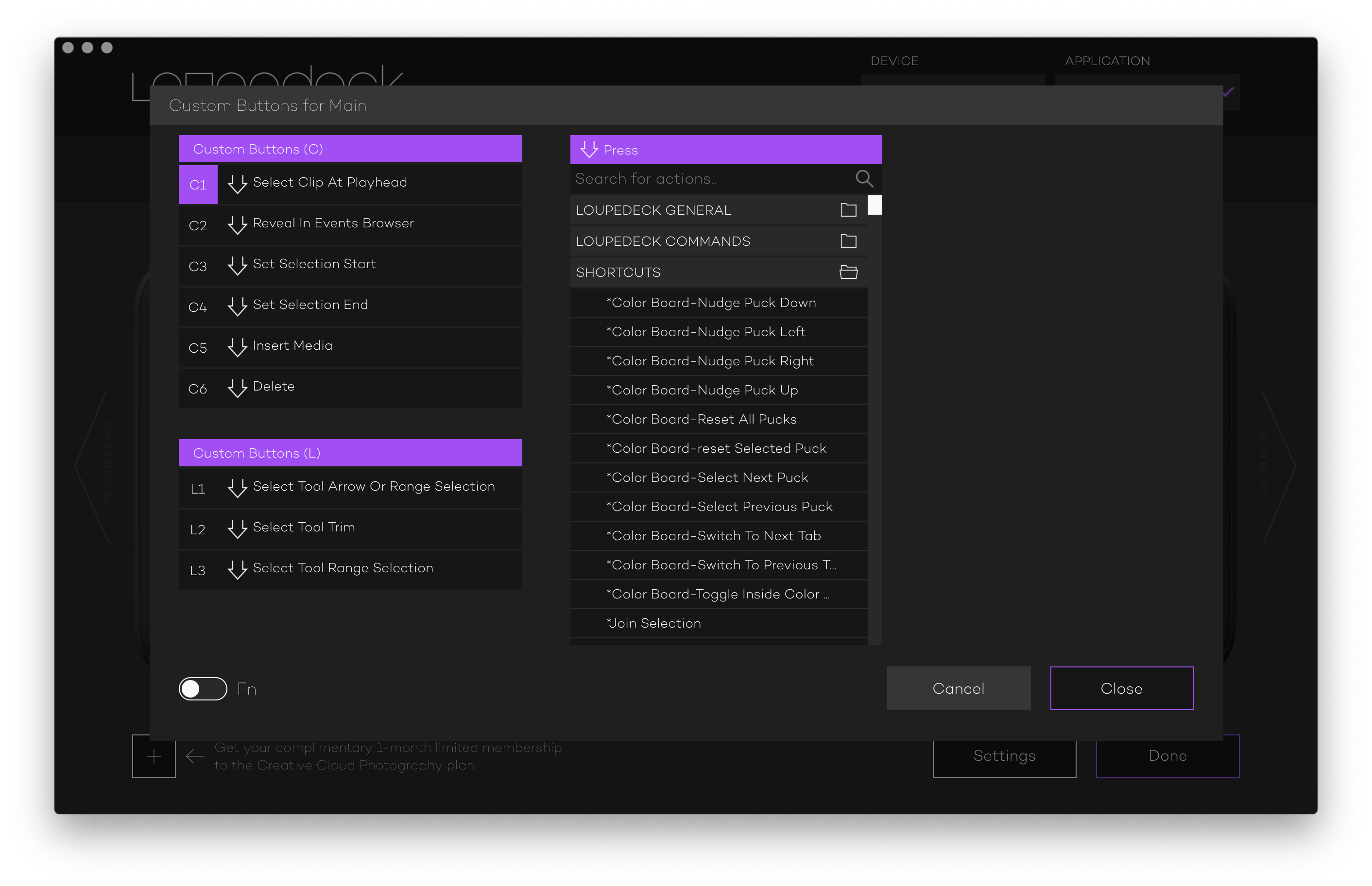Collapse the SHORTCUTS folder
Image resolution: width=1372 pixels, height=886 pixels.
848,272
